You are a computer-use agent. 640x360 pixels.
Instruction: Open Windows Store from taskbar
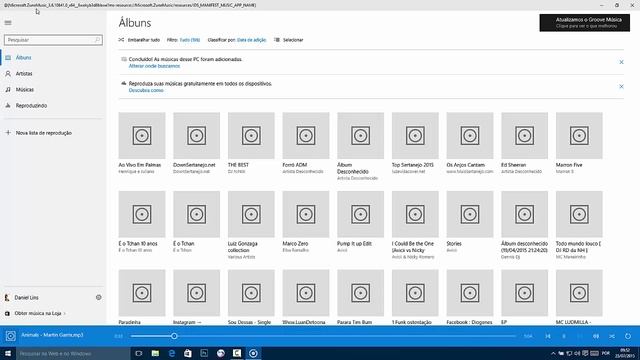(188, 353)
